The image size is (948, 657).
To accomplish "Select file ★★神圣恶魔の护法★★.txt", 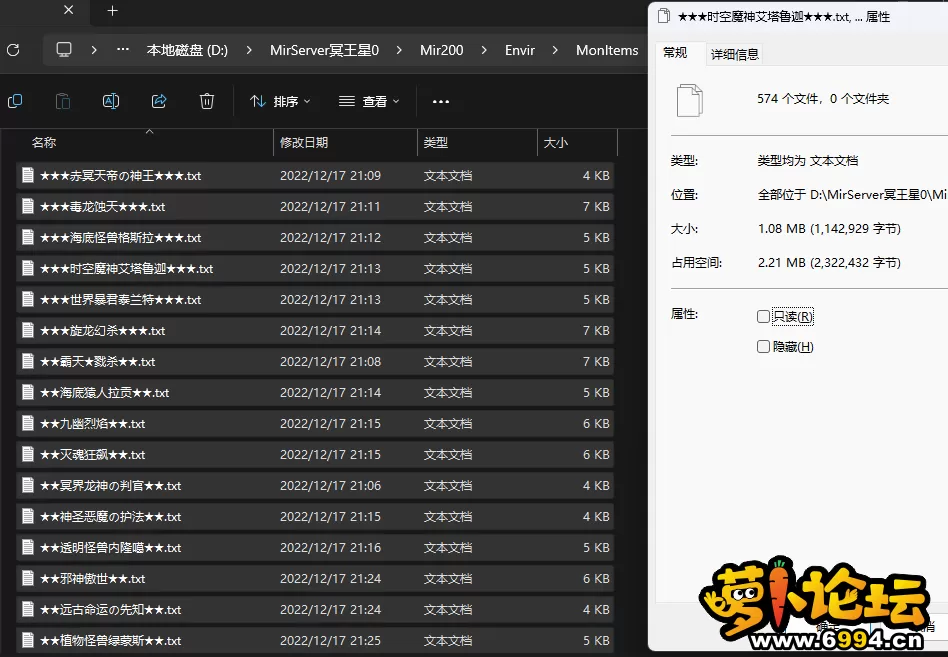I will tap(315, 517).
